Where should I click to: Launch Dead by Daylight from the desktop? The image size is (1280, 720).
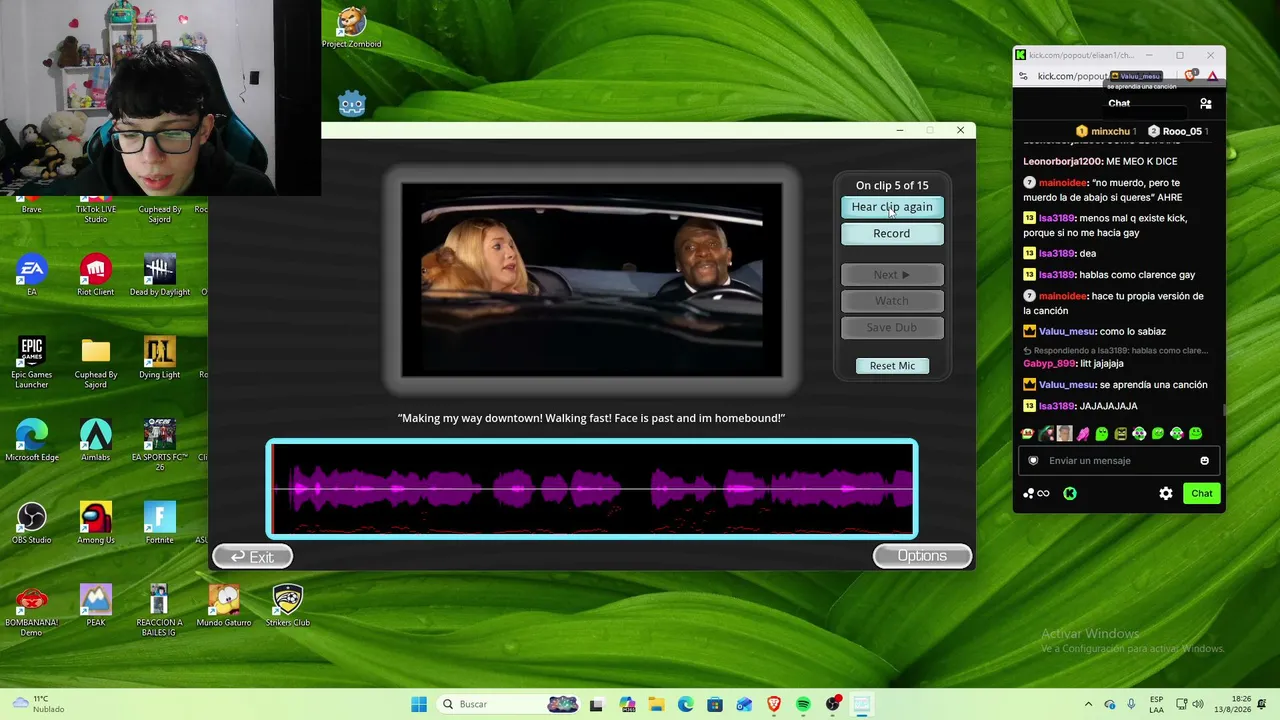[159, 275]
